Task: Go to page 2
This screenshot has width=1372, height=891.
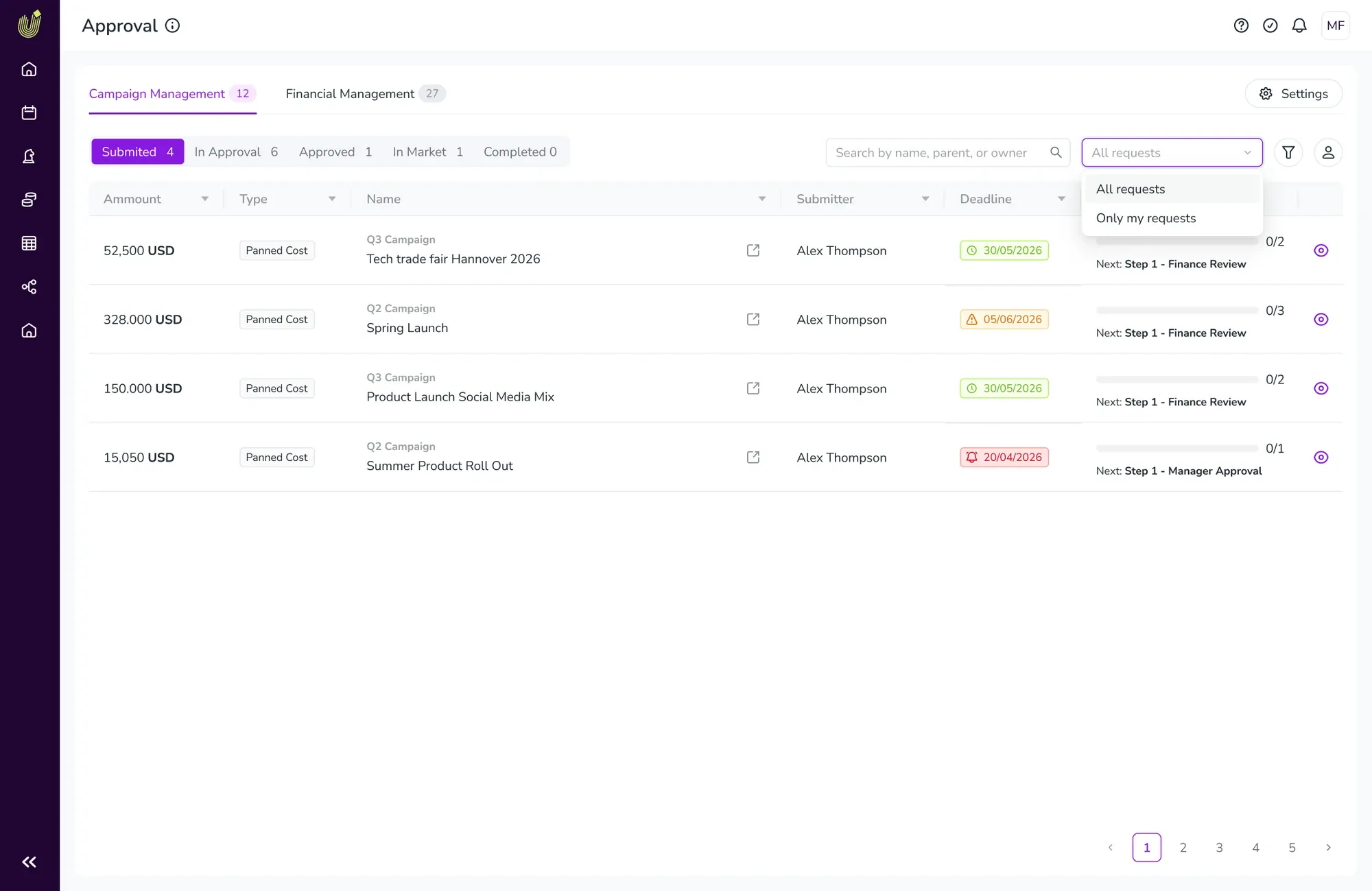Action: (x=1183, y=848)
